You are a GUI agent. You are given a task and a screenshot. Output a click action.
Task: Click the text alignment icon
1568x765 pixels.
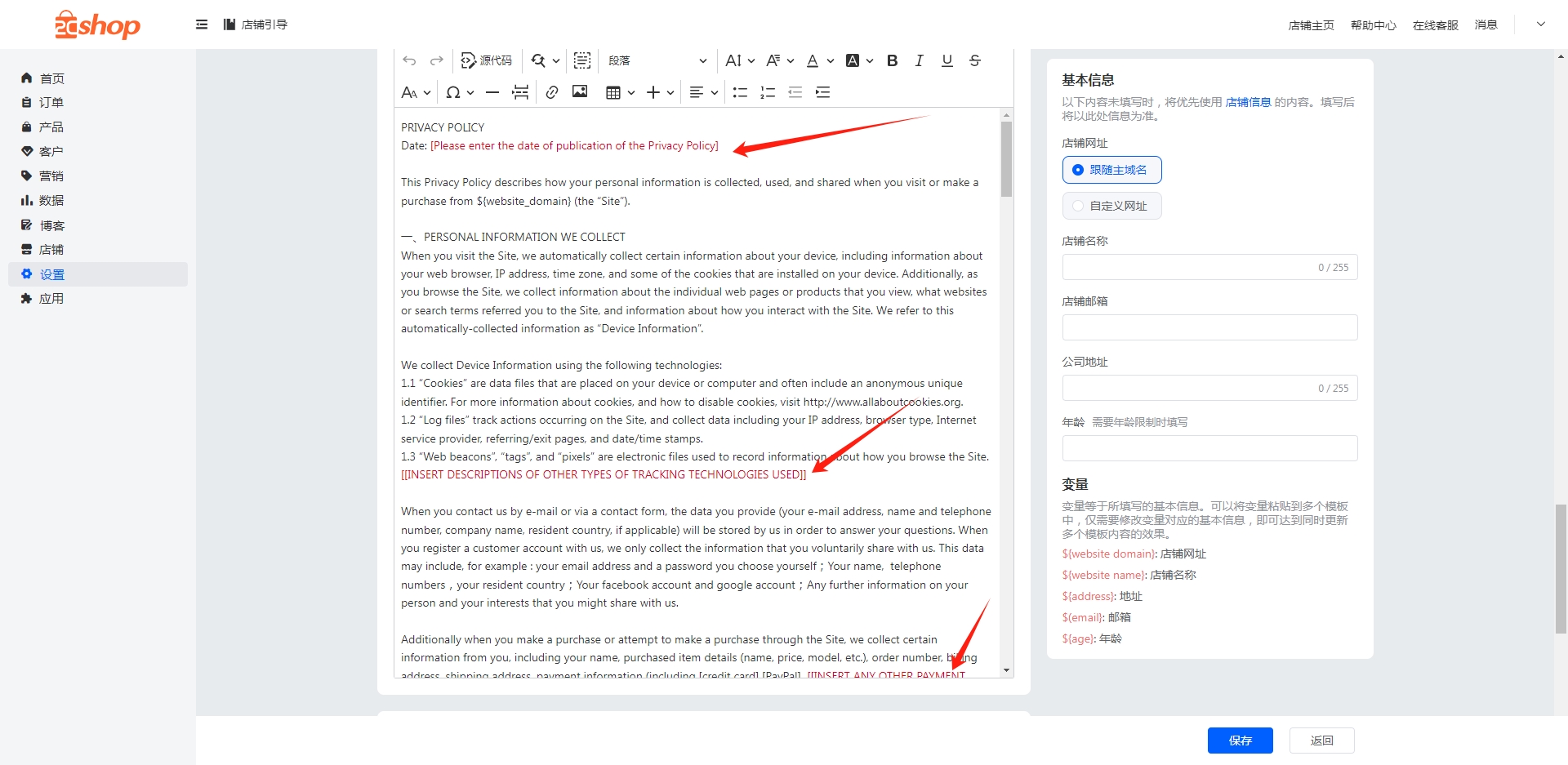[x=697, y=92]
